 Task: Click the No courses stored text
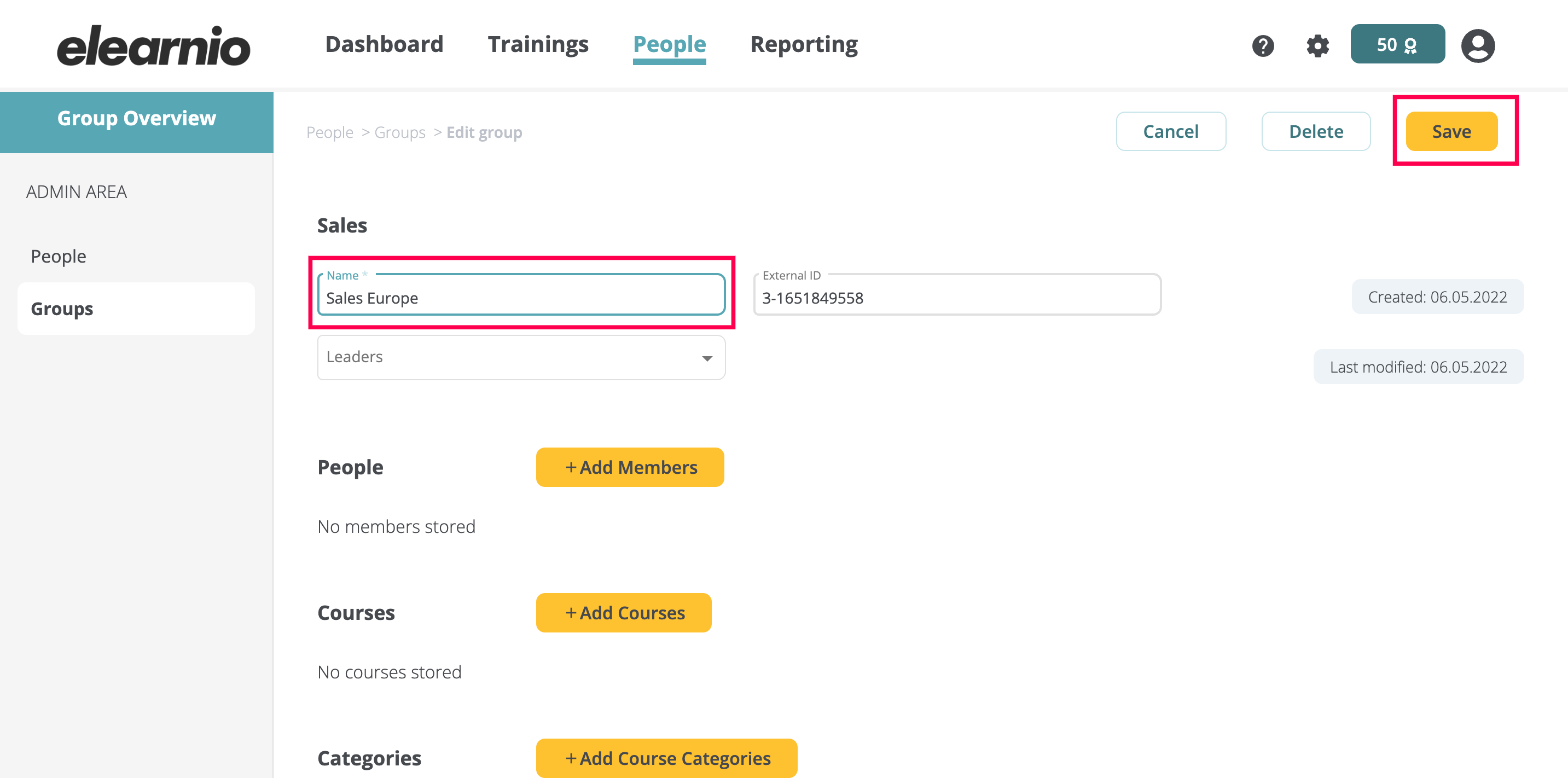click(389, 672)
